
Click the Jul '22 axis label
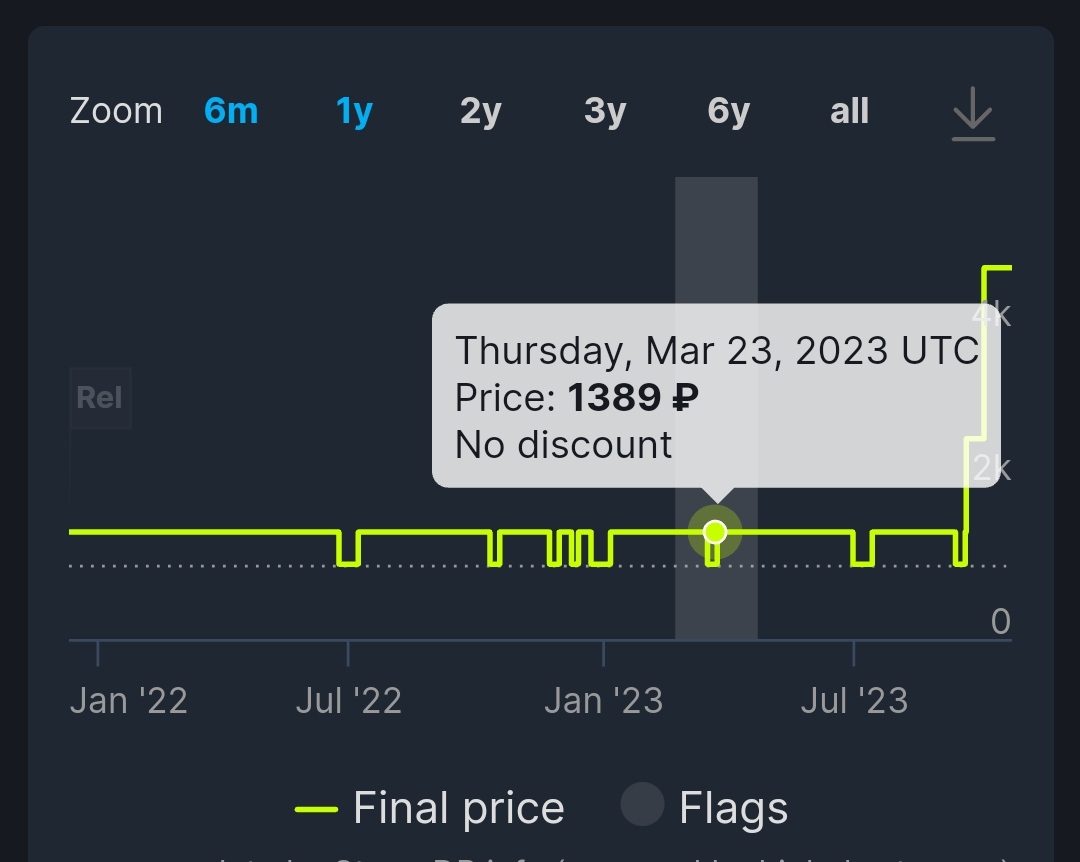click(349, 701)
